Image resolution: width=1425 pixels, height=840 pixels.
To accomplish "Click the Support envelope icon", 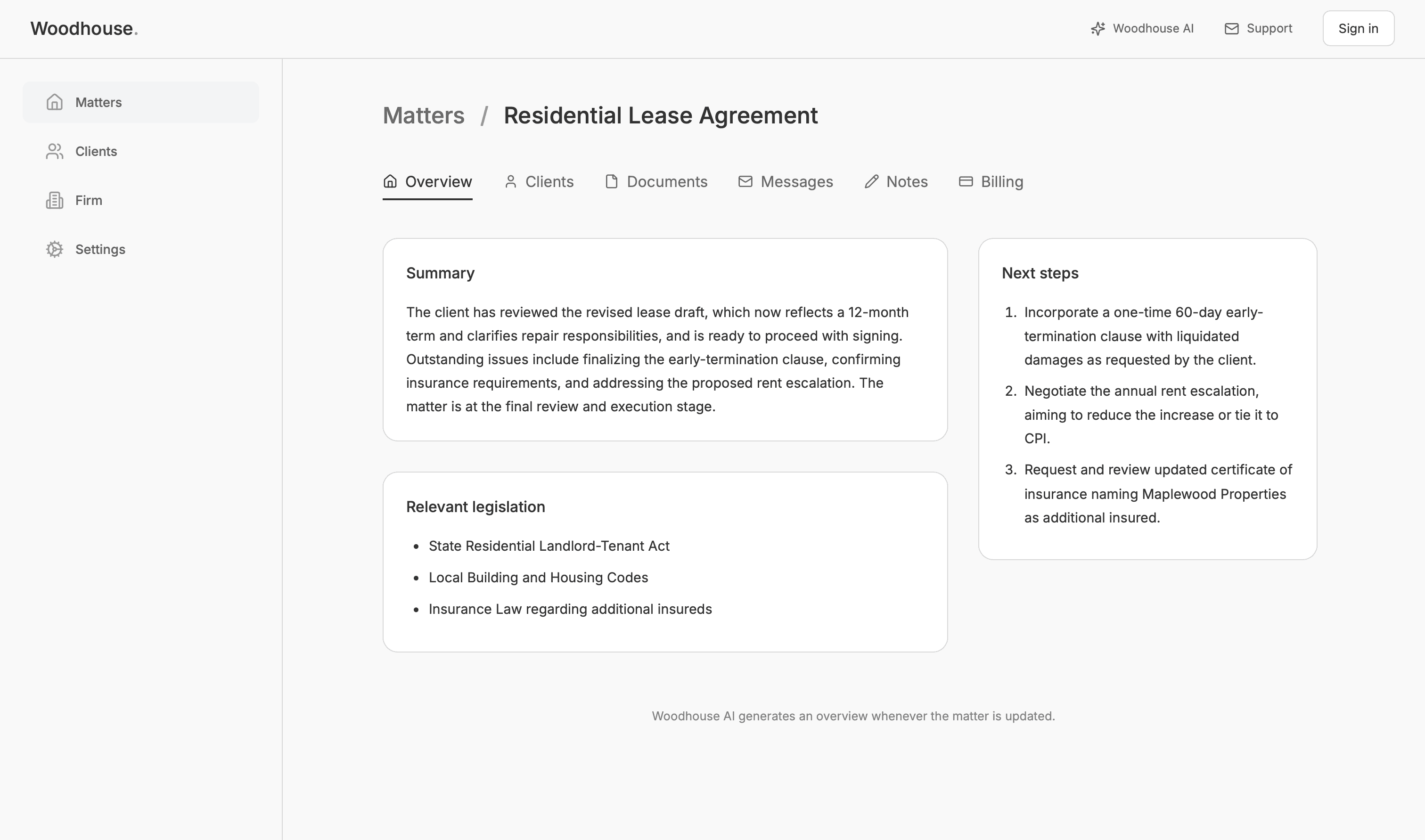I will pyautogui.click(x=1231, y=28).
